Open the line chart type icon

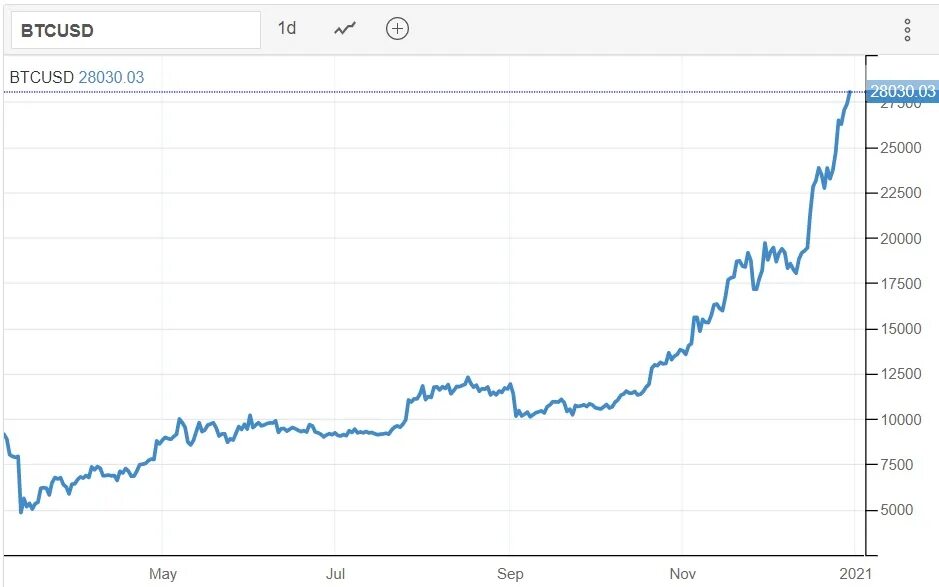click(345, 28)
